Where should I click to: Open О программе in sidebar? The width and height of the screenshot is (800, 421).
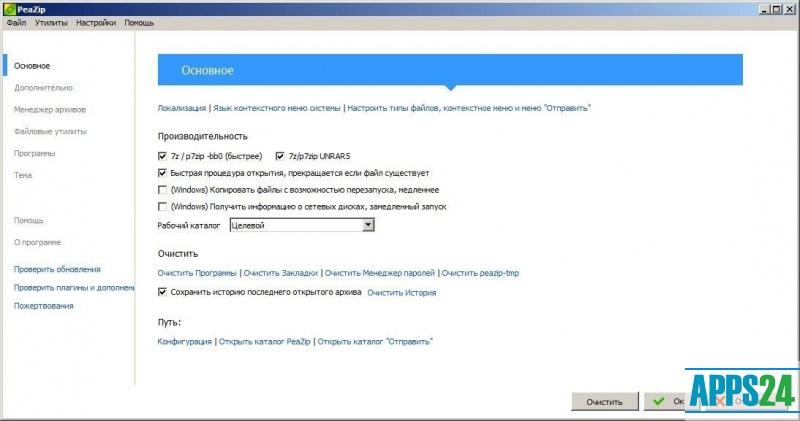tap(37, 242)
